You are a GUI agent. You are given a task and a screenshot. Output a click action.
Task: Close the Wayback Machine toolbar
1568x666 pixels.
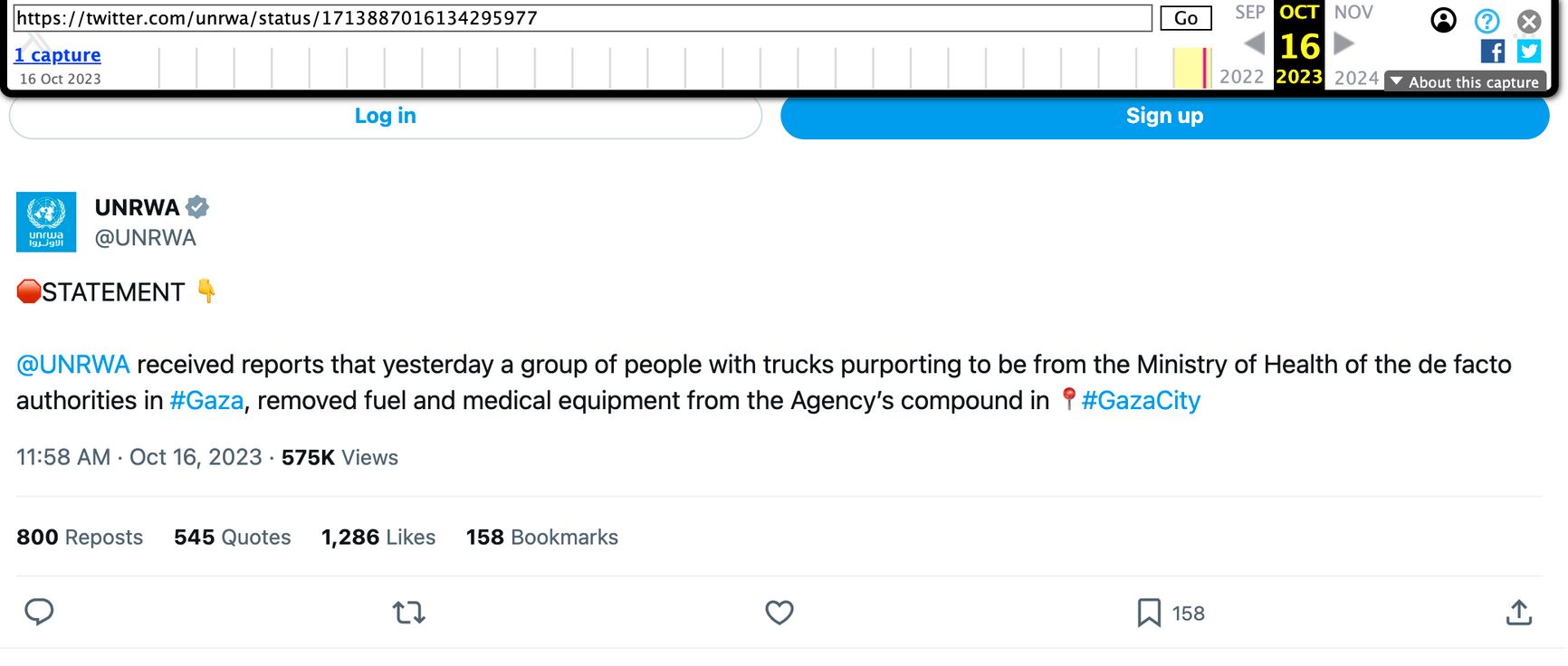click(1529, 21)
